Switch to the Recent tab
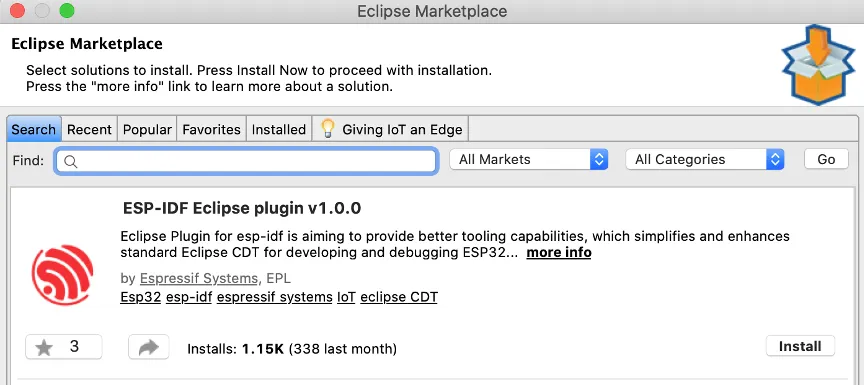The image size is (864, 385). (x=89, y=129)
